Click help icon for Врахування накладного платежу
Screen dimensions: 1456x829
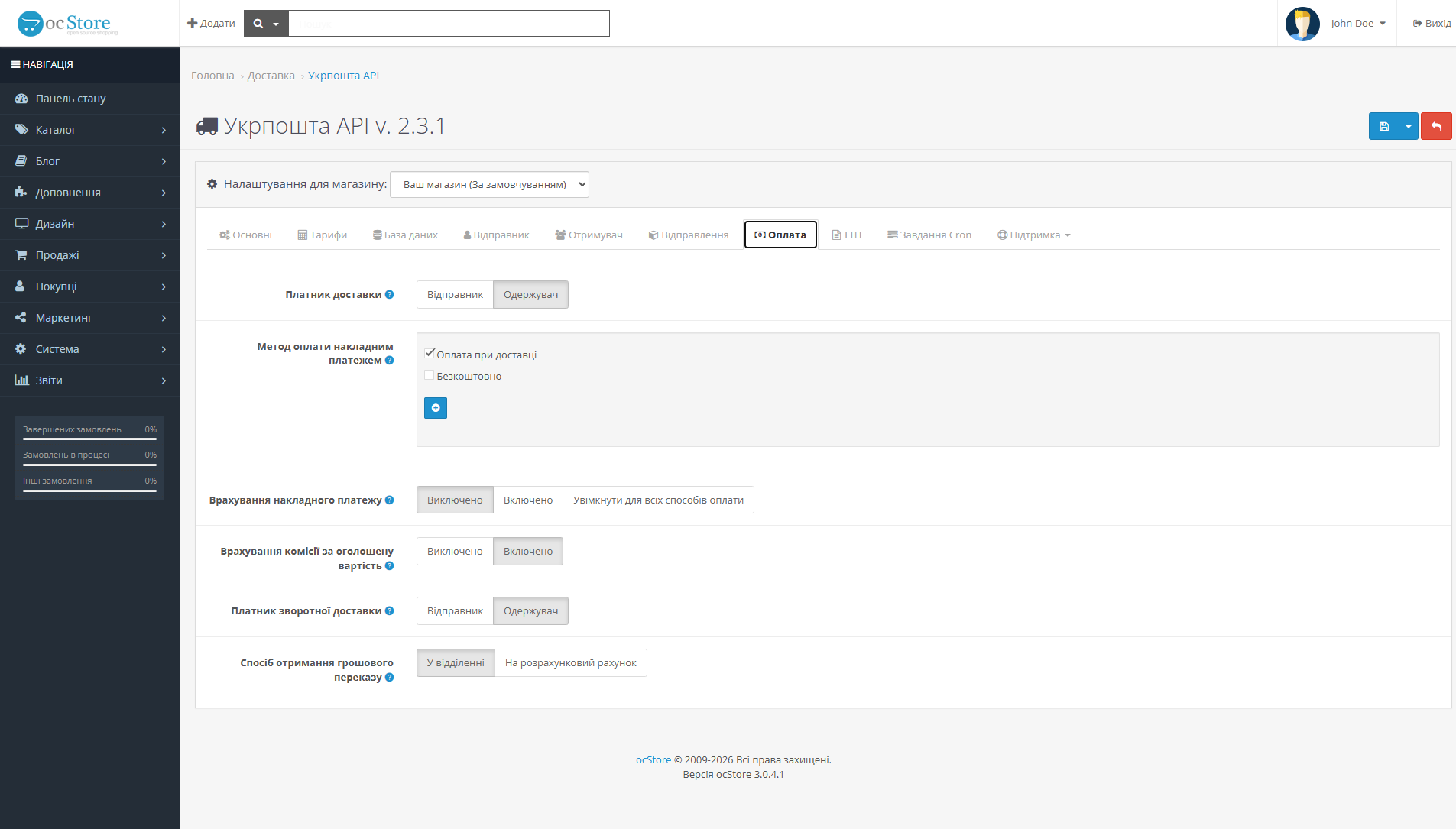tap(390, 500)
